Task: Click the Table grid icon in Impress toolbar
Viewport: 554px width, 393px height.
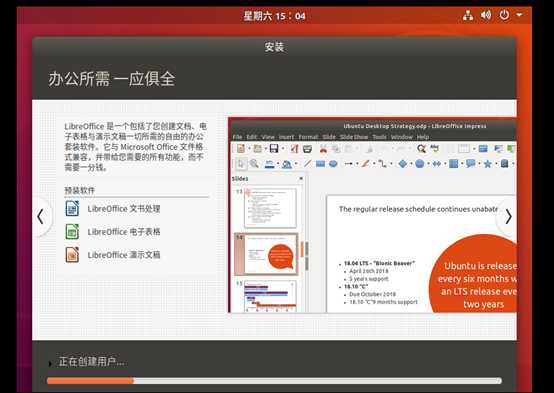Action: [463, 149]
